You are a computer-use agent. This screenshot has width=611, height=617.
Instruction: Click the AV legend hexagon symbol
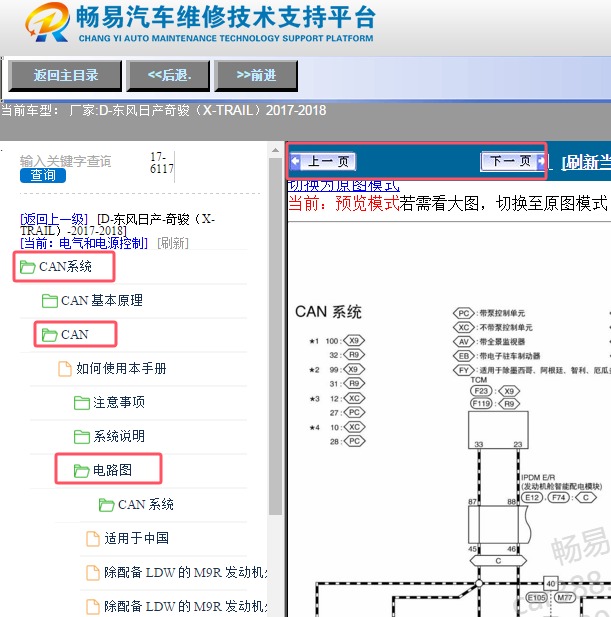pos(464,342)
